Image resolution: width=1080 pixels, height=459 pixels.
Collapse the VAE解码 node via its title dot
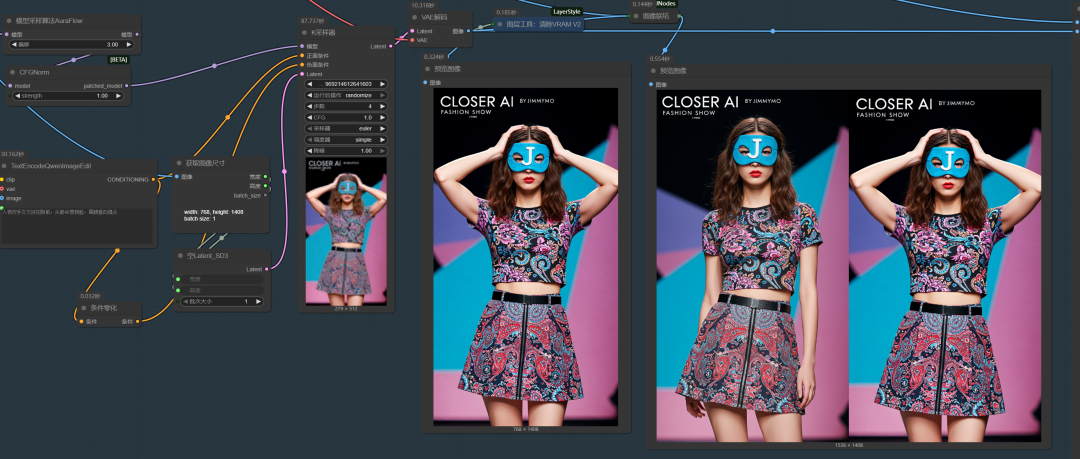pos(415,17)
